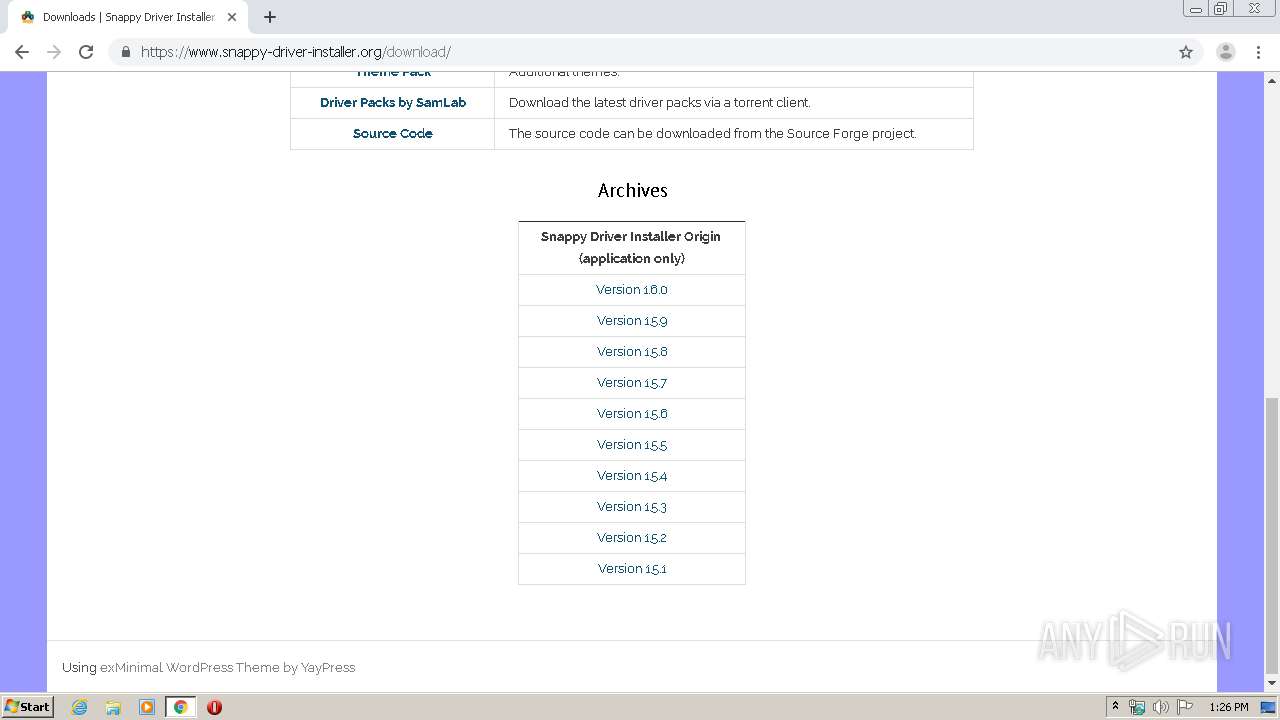Click the page vertical scrollbar thumb

point(1272,534)
